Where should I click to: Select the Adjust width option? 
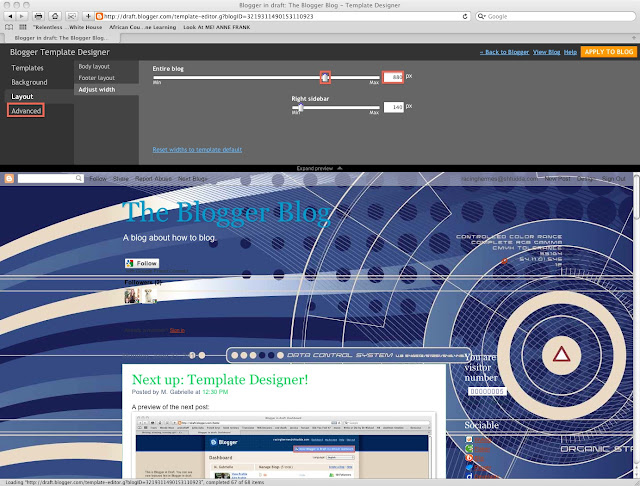tap(97, 89)
